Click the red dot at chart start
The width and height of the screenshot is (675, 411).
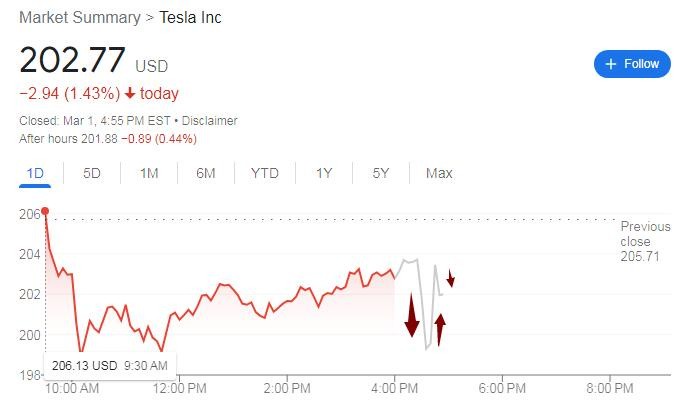[45, 211]
